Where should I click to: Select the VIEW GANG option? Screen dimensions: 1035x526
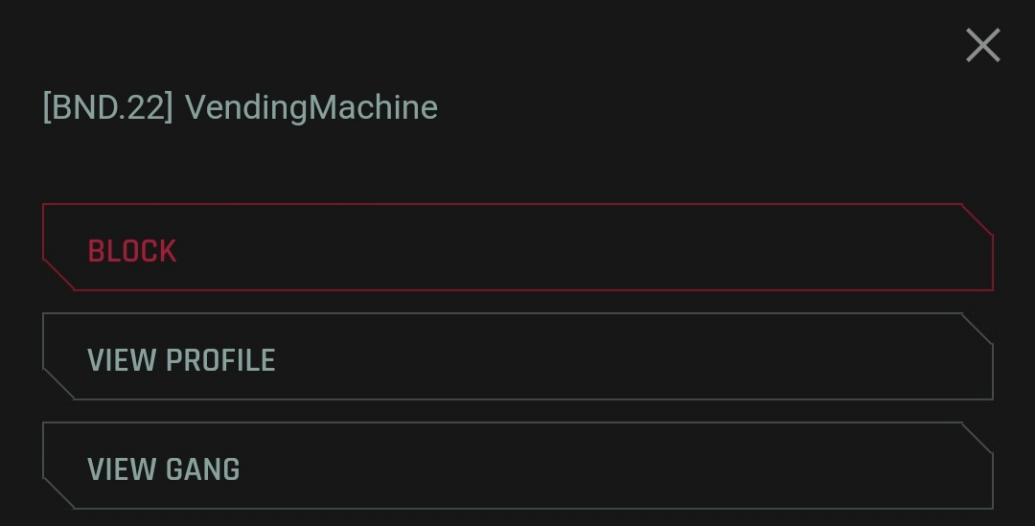pos(517,466)
